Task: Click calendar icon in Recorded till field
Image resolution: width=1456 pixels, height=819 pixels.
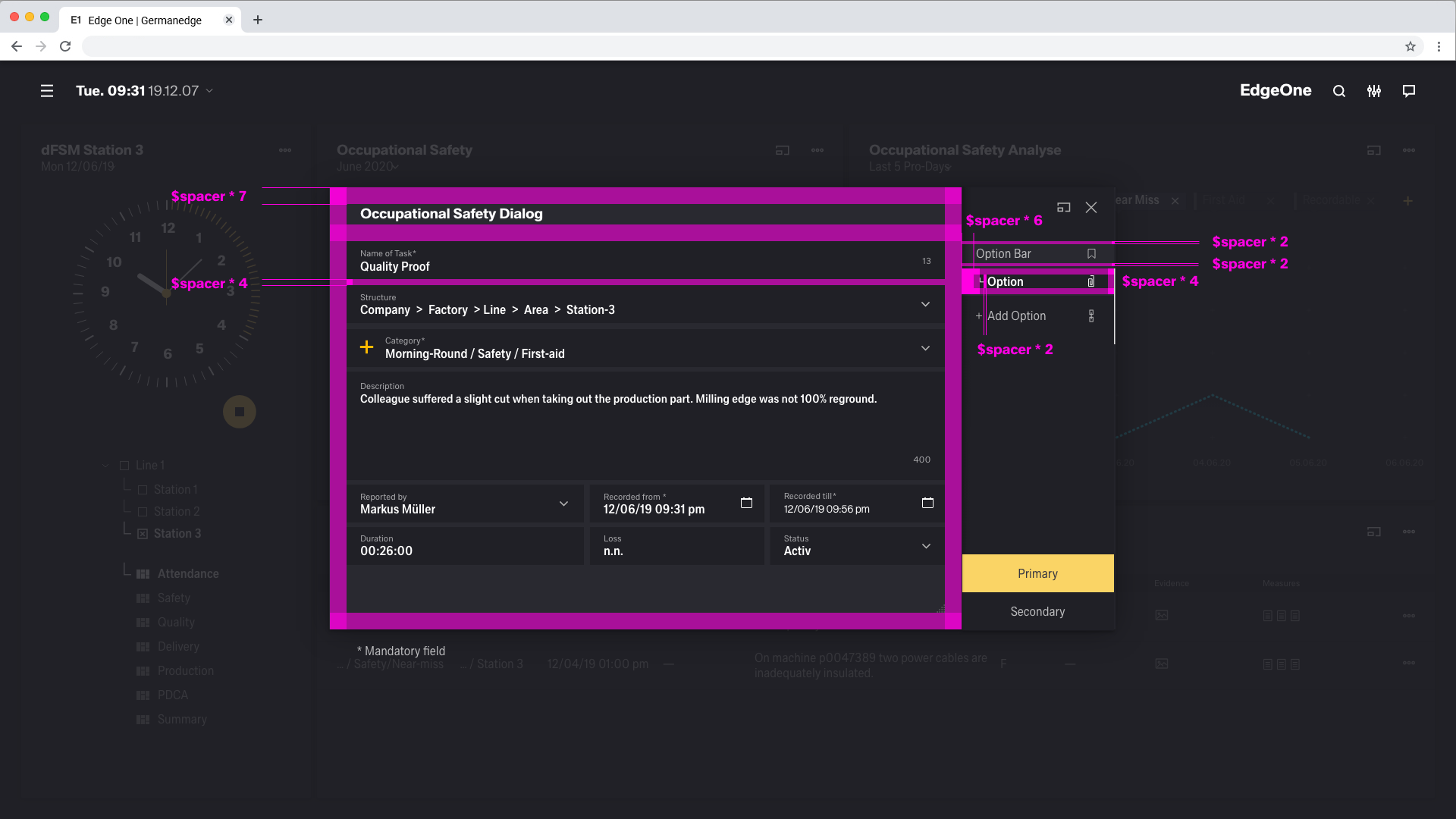Action: pyautogui.click(x=927, y=503)
